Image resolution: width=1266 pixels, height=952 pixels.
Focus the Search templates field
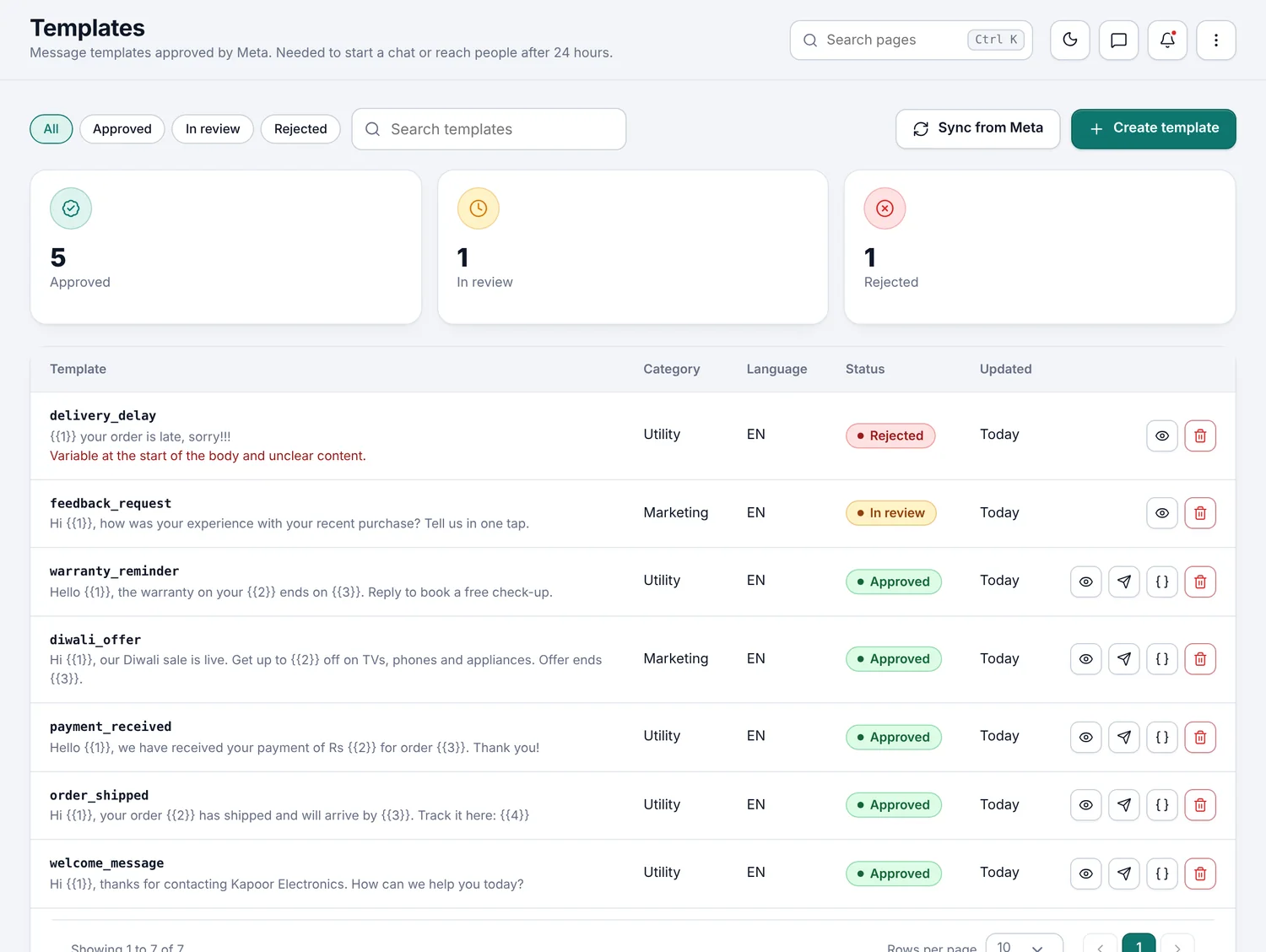coord(489,129)
